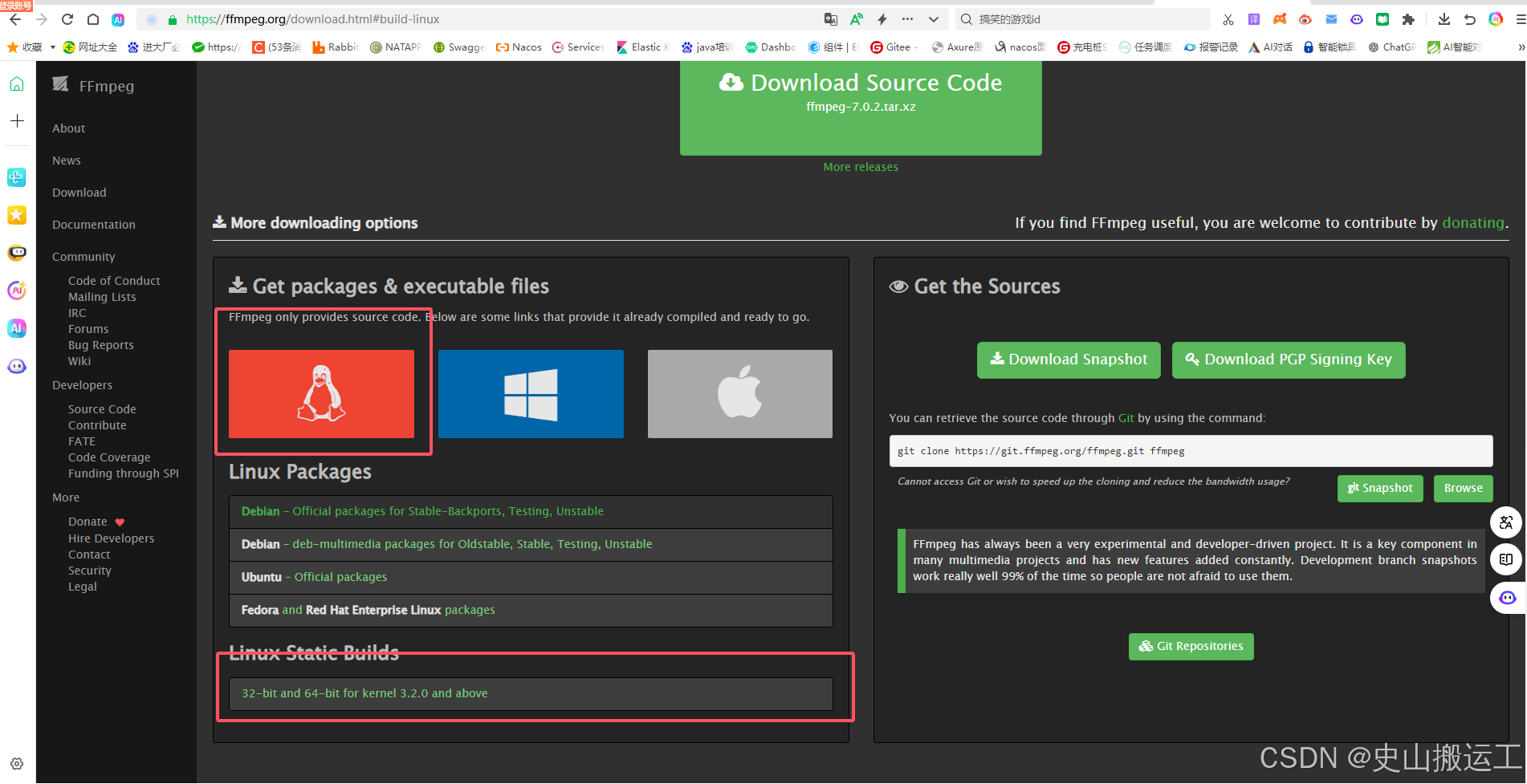Image resolution: width=1527 pixels, height=784 pixels.
Task: Select the Windows logo tile
Action: (x=531, y=394)
